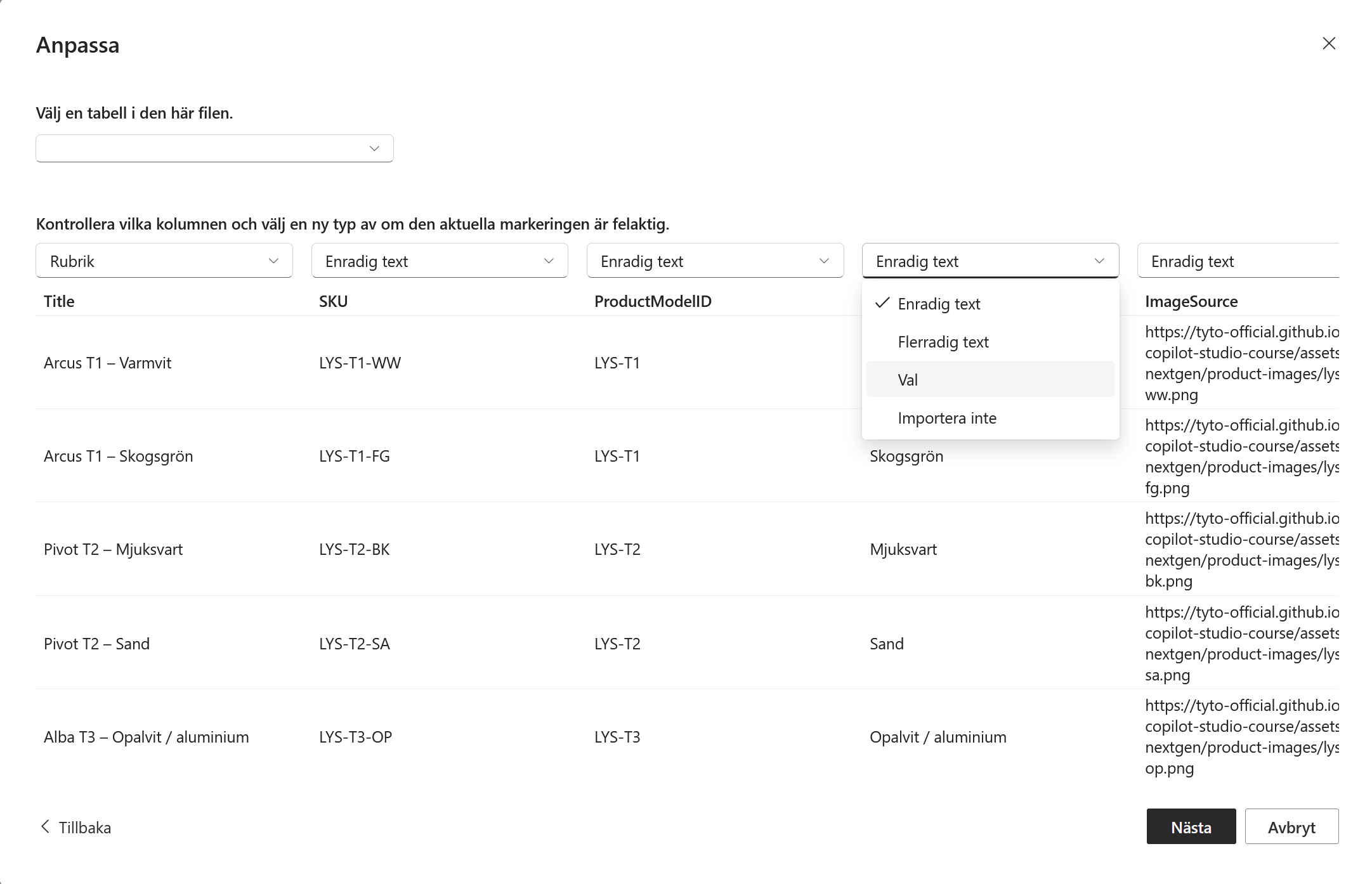Click the Sand color cell

886,644
